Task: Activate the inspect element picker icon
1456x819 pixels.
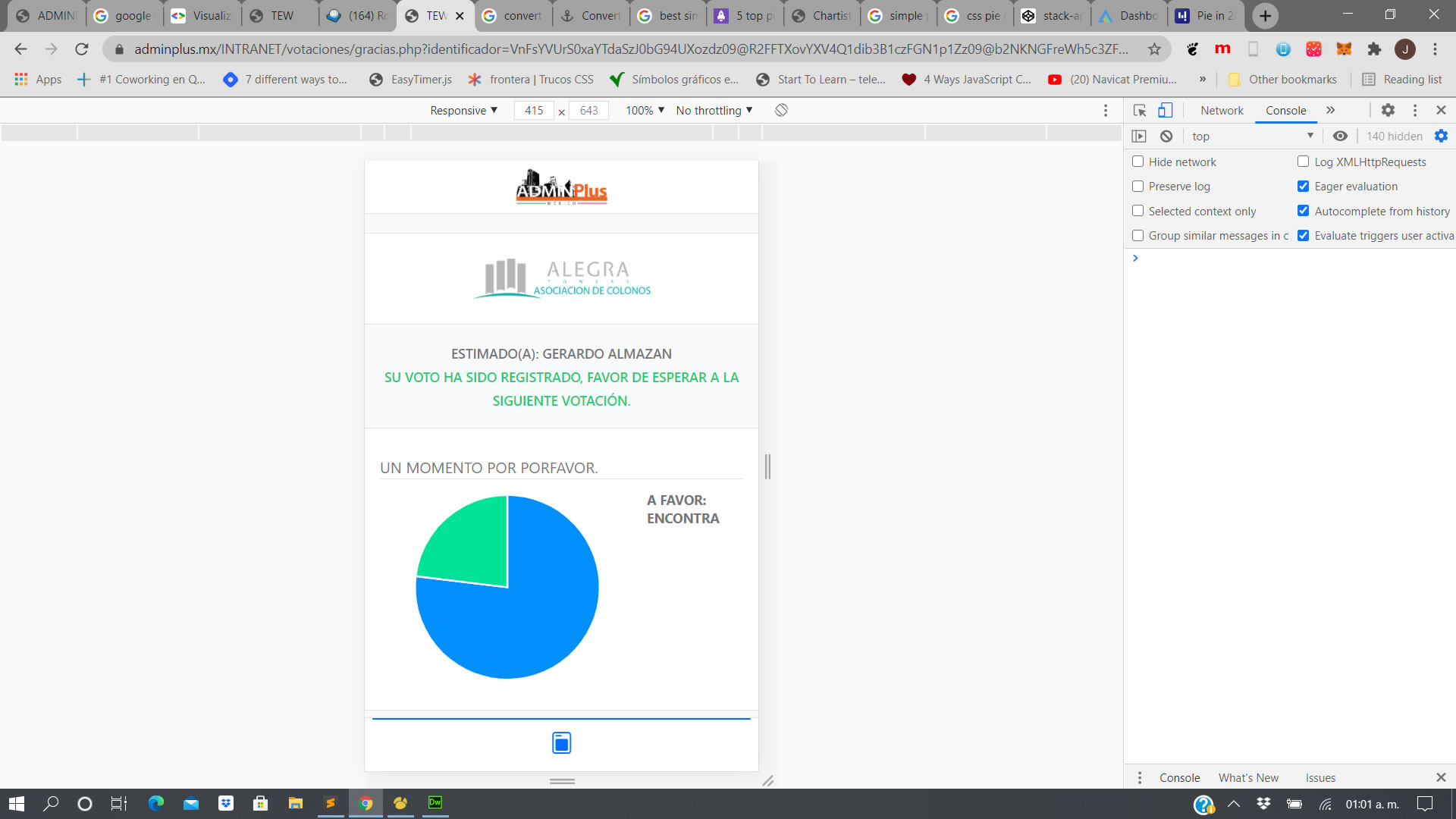Action: pyautogui.click(x=1139, y=110)
